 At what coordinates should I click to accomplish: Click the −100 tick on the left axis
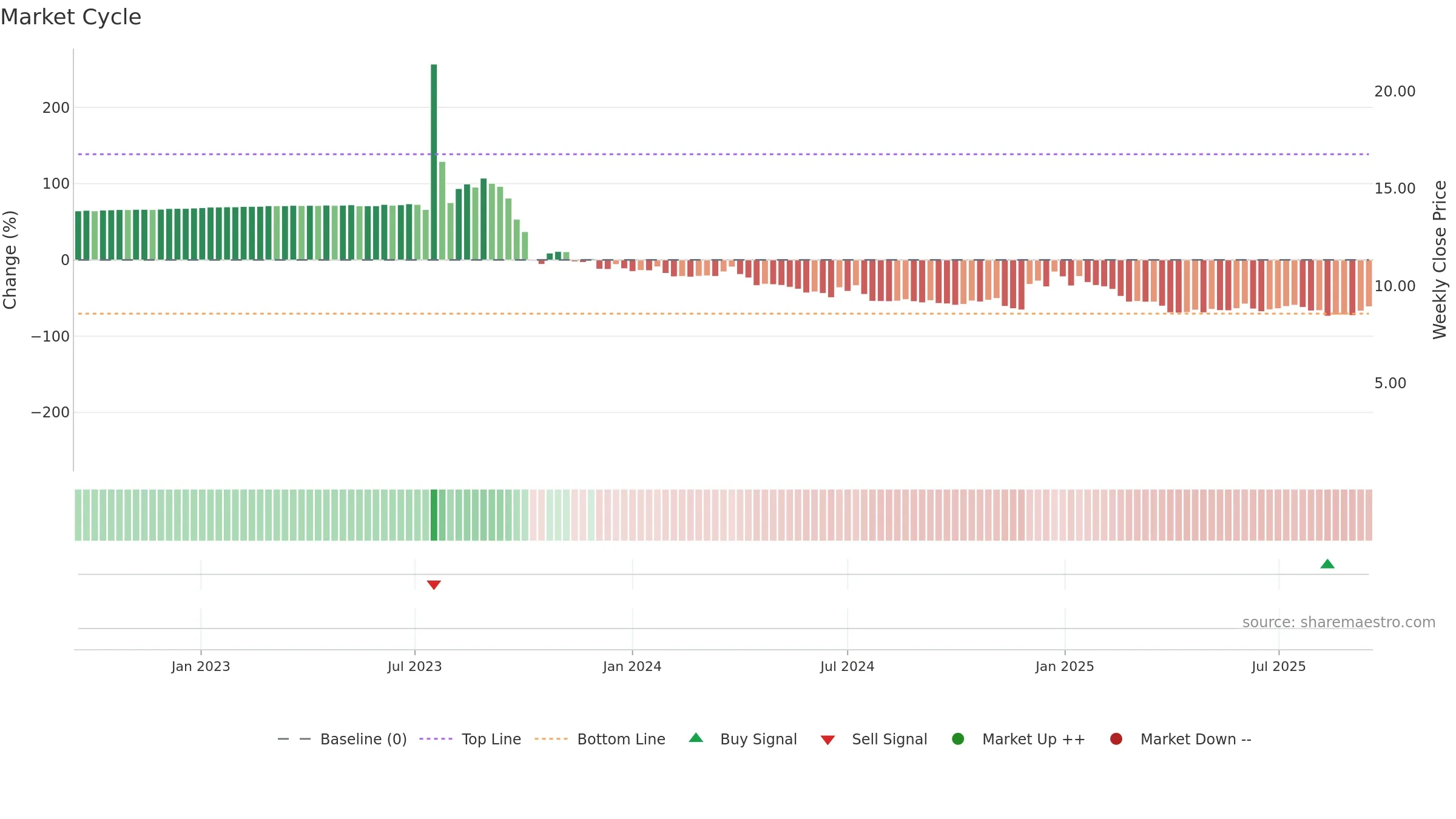click(50, 336)
